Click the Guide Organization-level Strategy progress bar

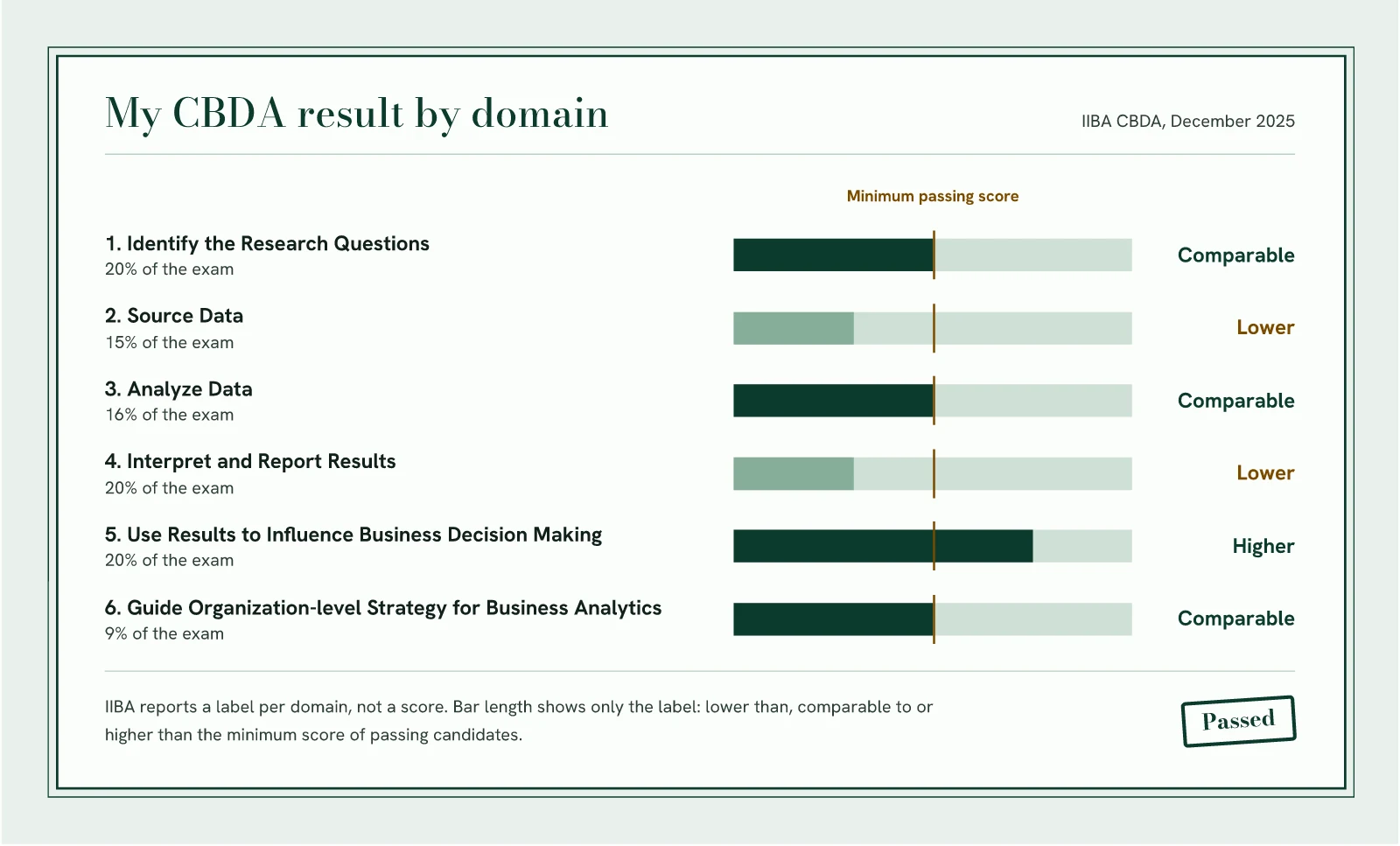(x=933, y=619)
